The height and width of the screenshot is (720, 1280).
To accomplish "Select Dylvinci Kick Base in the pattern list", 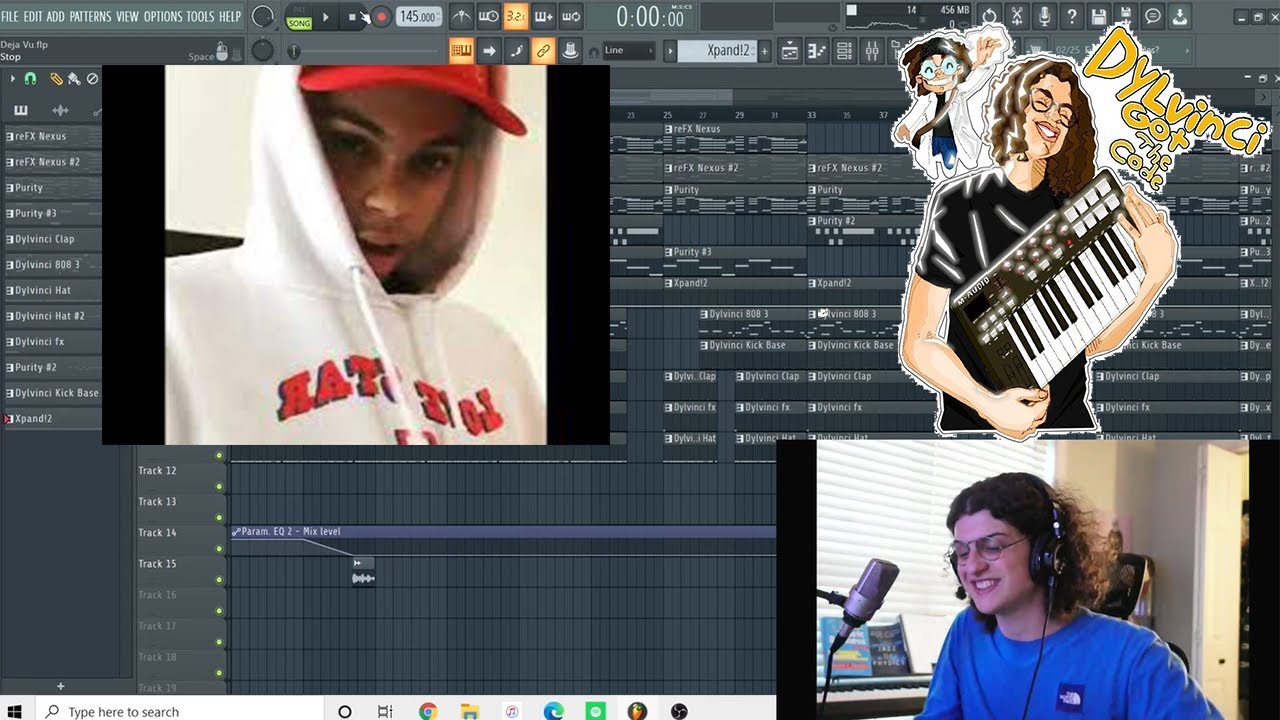I will [x=52, y=393].
